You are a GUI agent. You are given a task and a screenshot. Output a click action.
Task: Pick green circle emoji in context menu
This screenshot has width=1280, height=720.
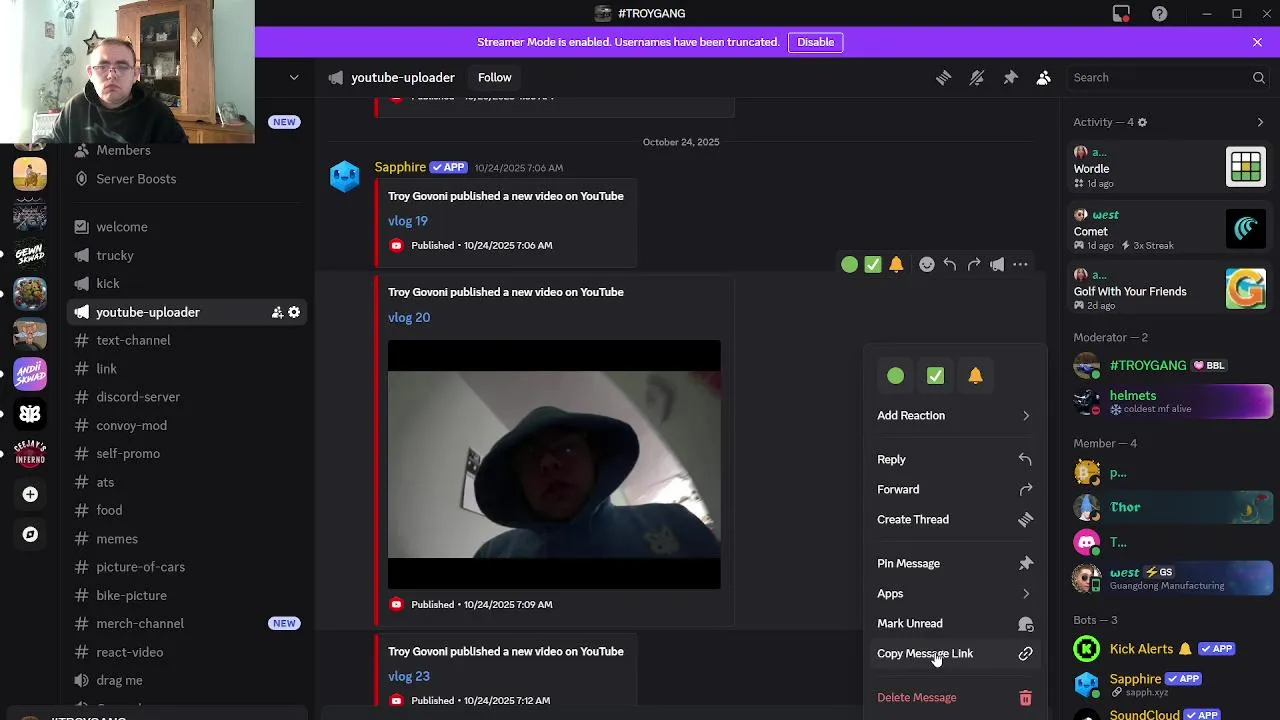[x=896, y=376]
